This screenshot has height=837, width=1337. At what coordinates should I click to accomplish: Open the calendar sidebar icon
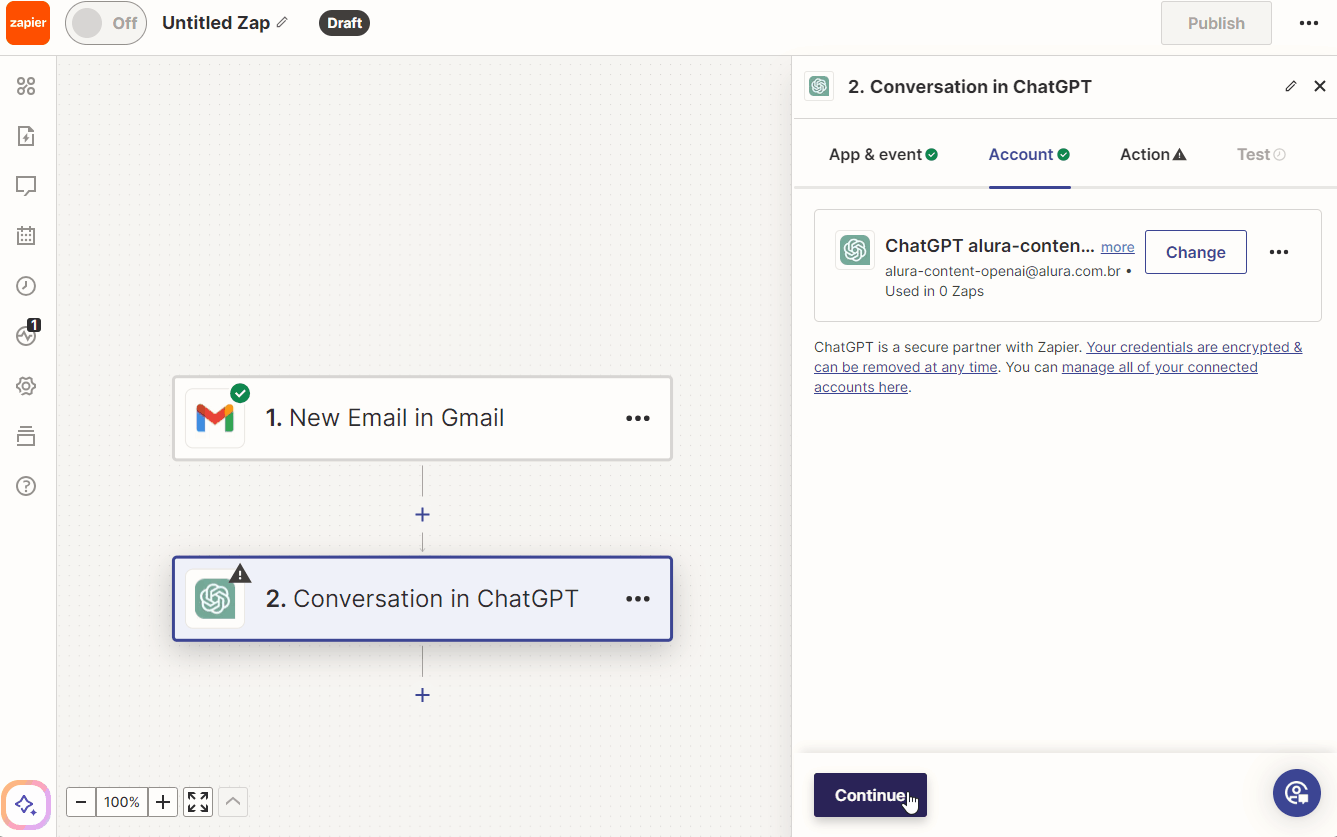(x=26, y=236)
